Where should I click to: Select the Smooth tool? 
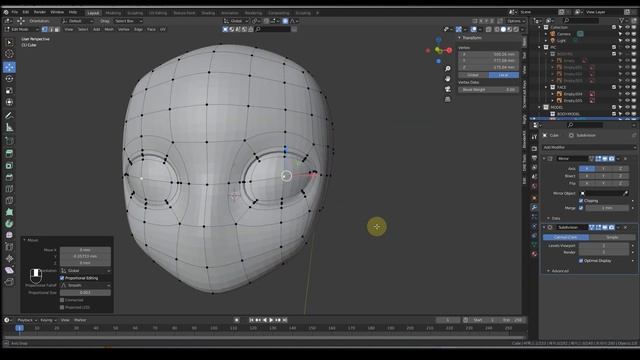click(9, 235)
